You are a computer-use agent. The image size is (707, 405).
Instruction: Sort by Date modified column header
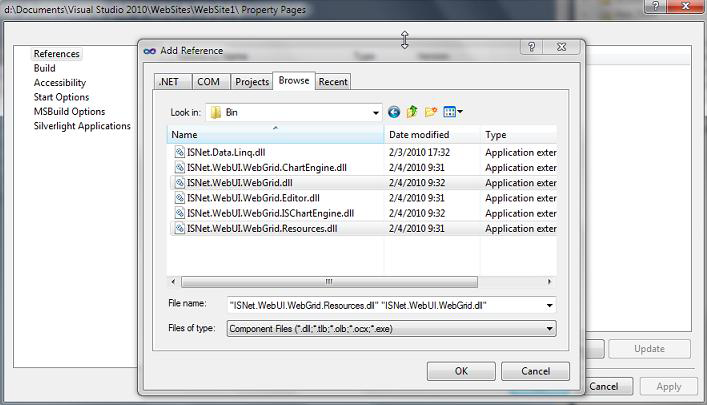pos(432,134)
